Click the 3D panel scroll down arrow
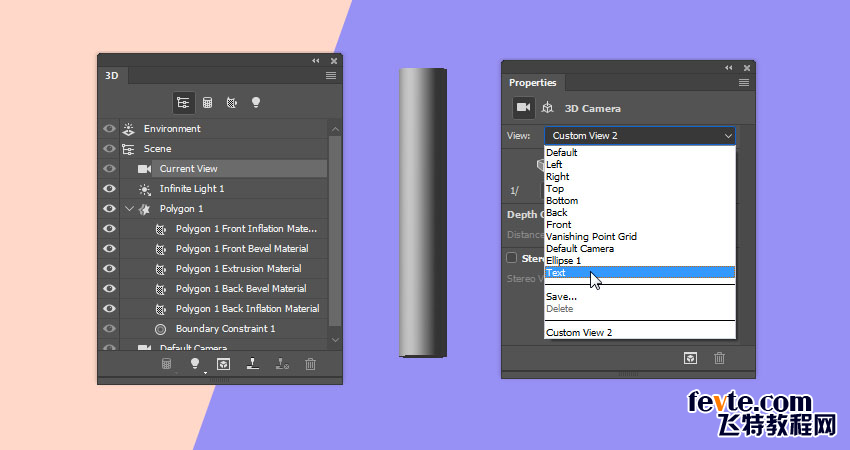The width and height of the screenshot is (850, 450). [x=335, y=340]
